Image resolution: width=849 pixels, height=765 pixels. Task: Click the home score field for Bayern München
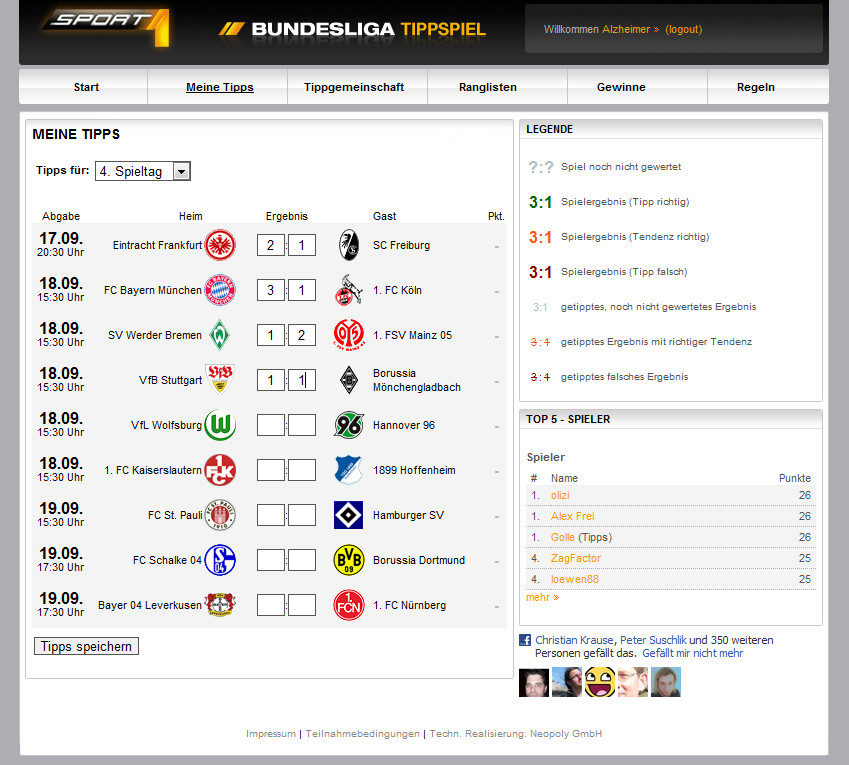pos(271,290)
